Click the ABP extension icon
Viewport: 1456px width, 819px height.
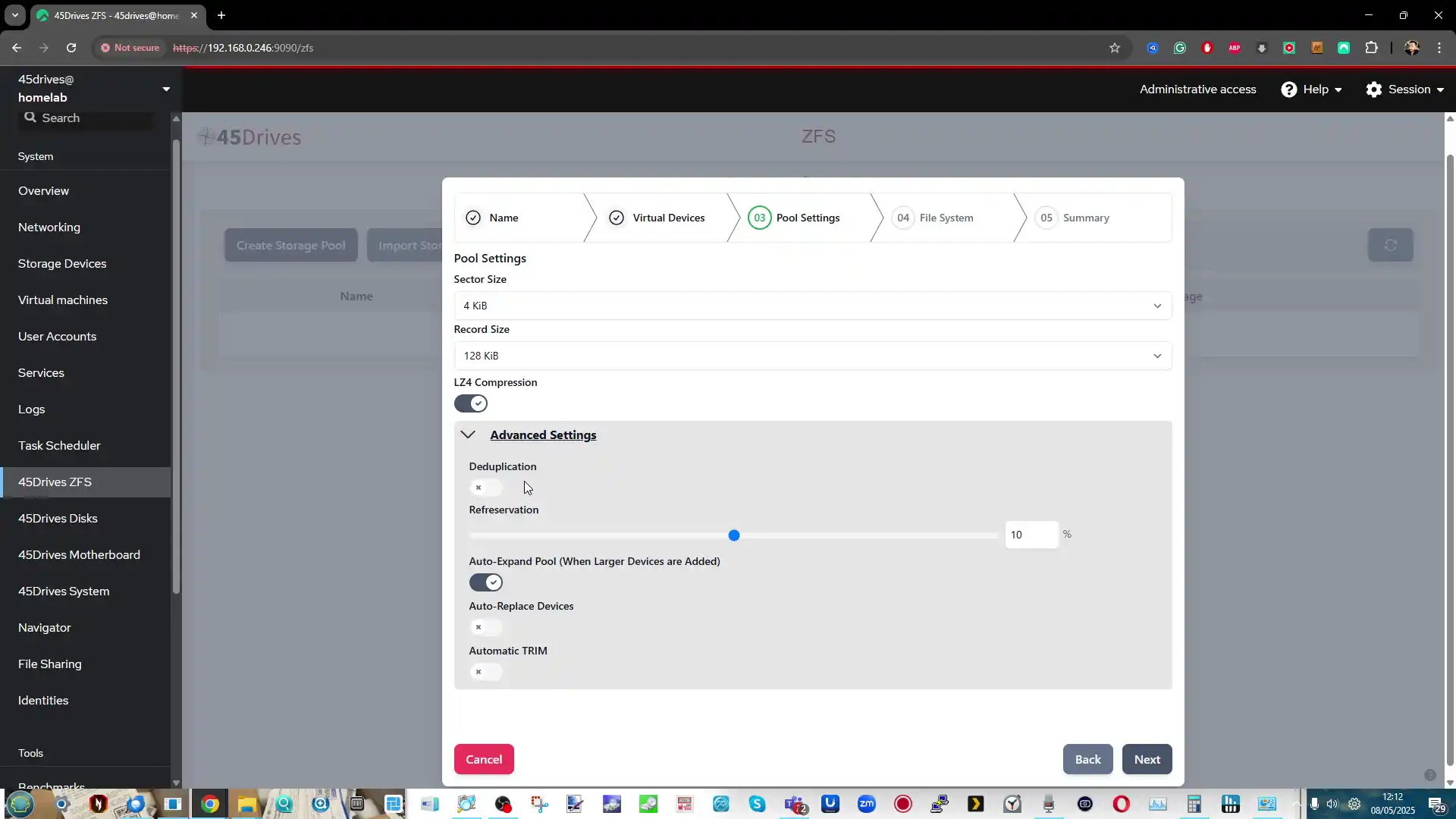click(1235, 48)
